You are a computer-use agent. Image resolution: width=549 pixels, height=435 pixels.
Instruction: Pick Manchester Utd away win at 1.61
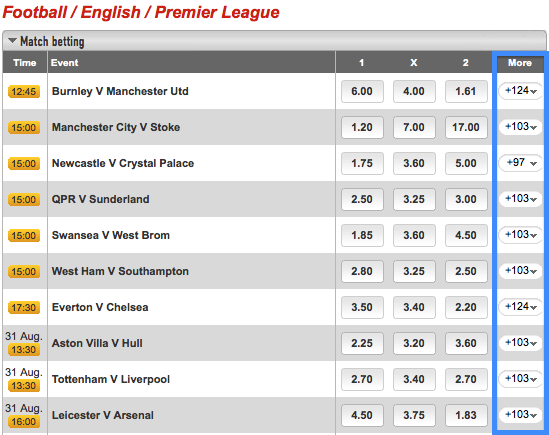tap(466, 91)
